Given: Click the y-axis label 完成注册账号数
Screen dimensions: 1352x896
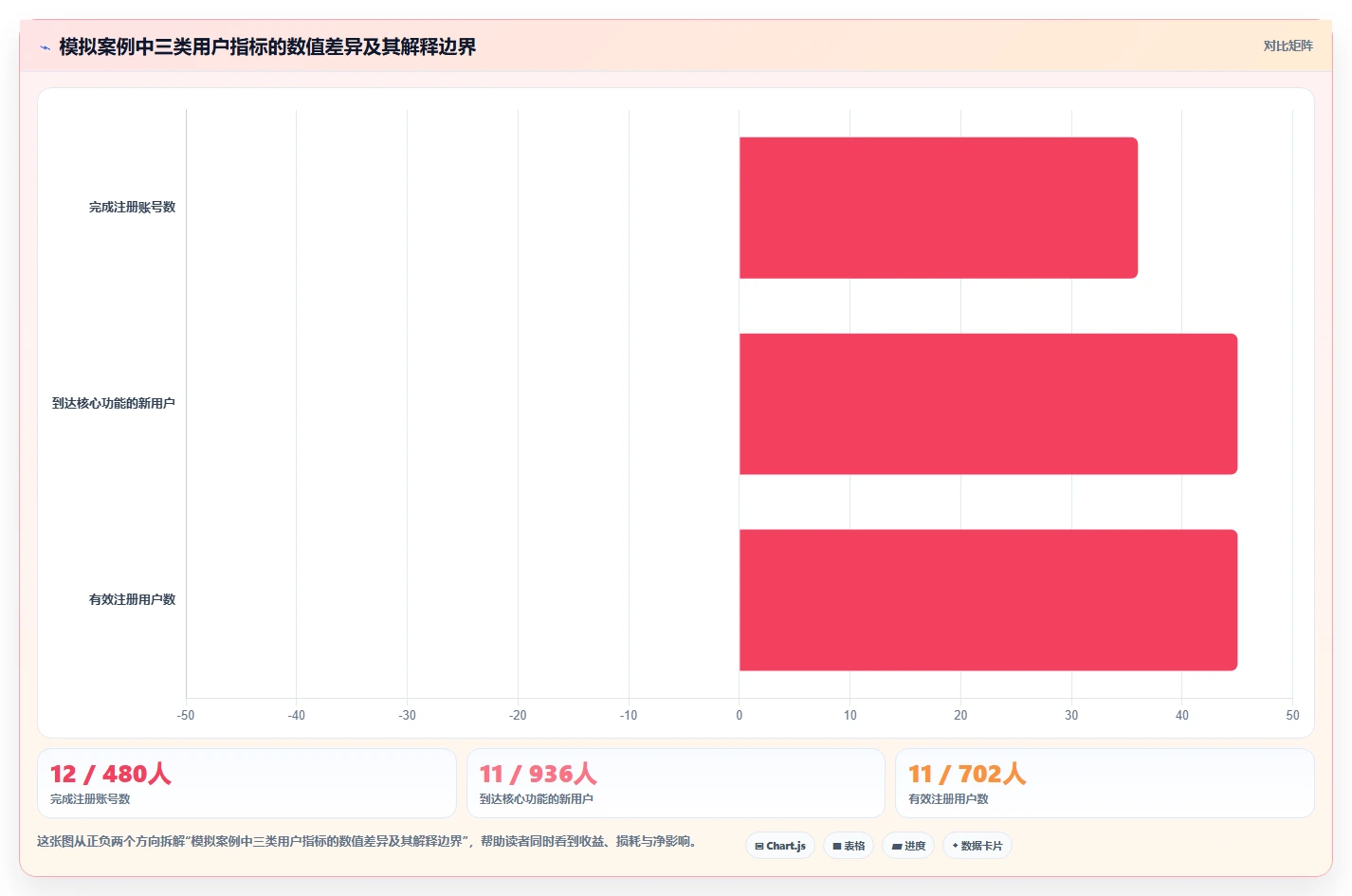Looking at the screenshot, I should coord(132,207).
